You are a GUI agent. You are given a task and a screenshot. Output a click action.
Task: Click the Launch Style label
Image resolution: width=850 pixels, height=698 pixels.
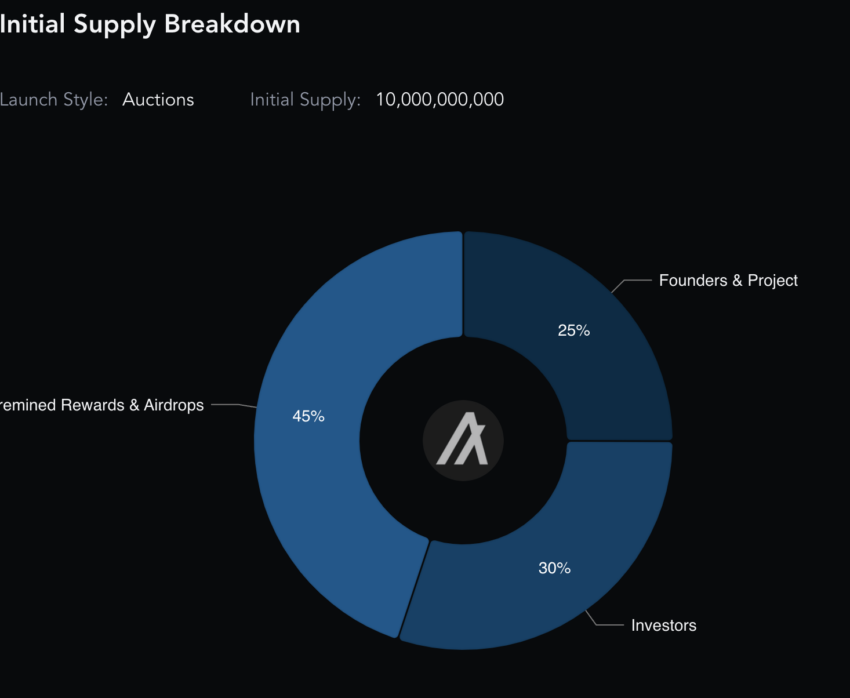54,100
